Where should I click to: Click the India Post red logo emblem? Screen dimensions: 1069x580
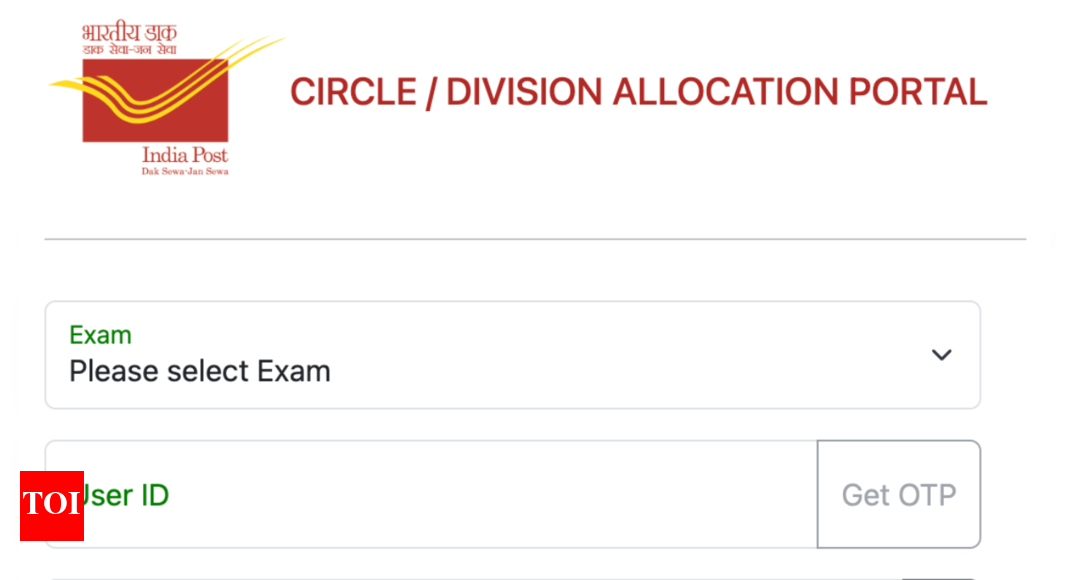[155, 100]
